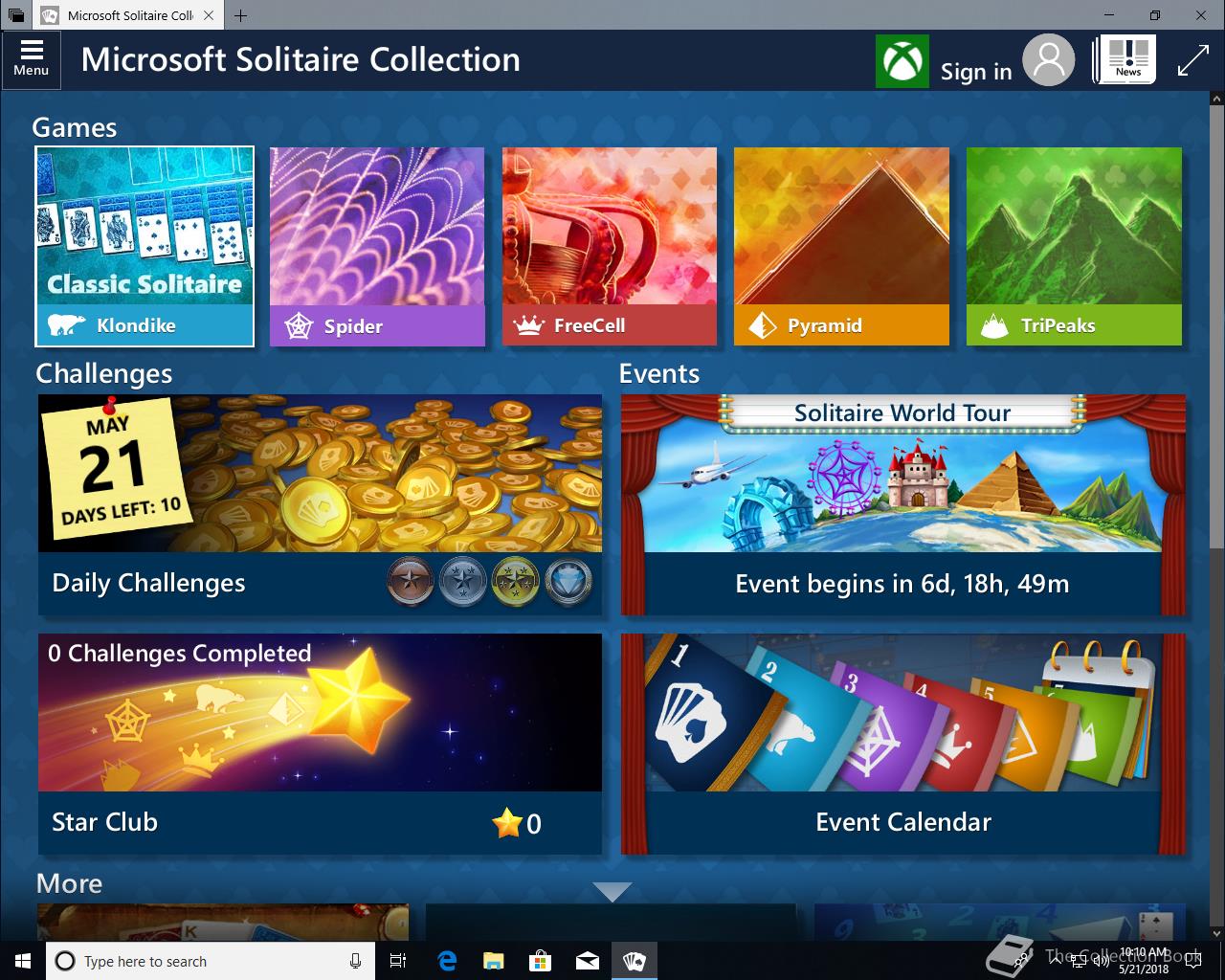Click the Type here to search box
Screen dimensions: 1225x980
(212, 961)
